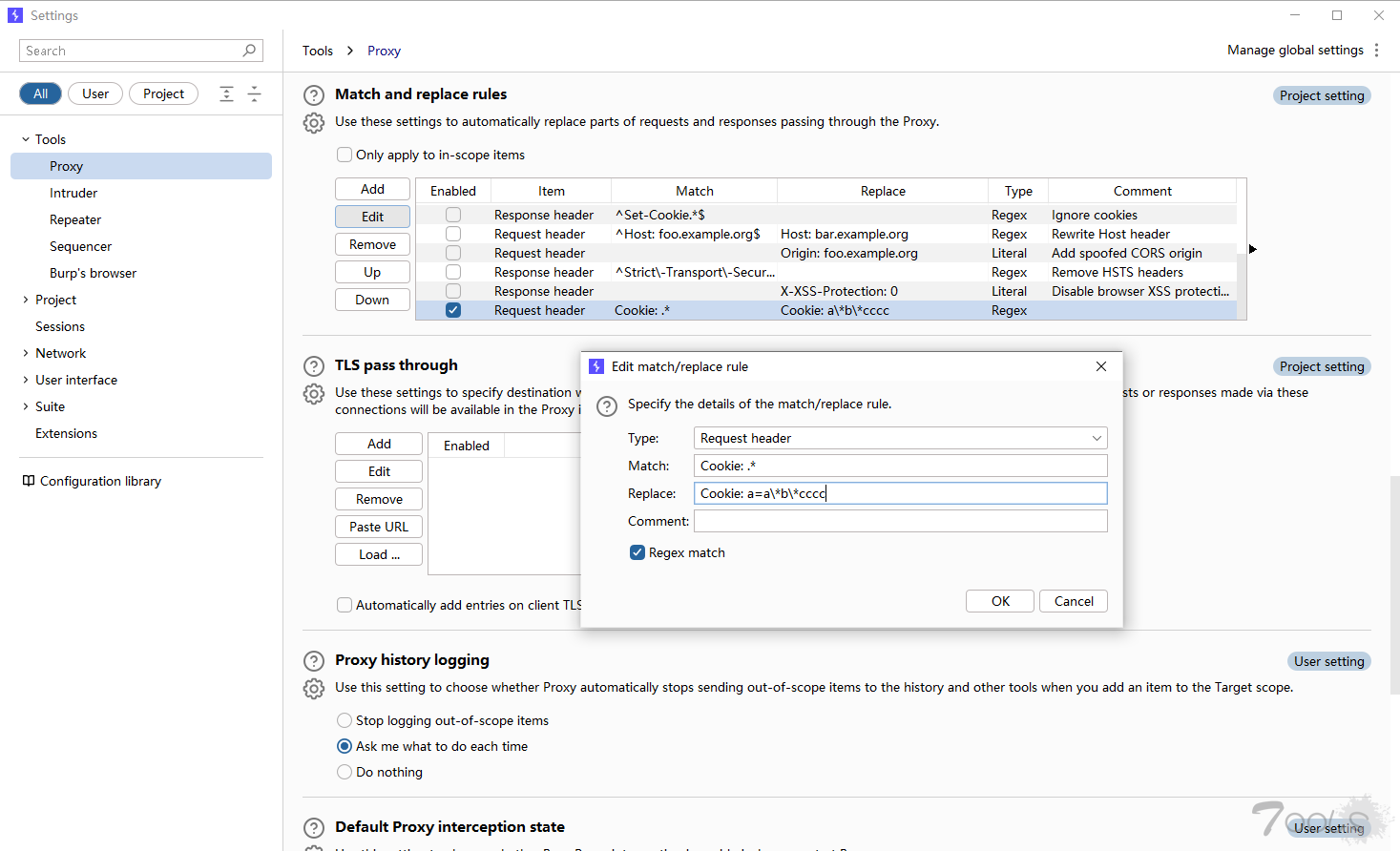This screenshot has height=851, width=1400.
Task: Move selected rule Up
Action: (x=372, y=272)
